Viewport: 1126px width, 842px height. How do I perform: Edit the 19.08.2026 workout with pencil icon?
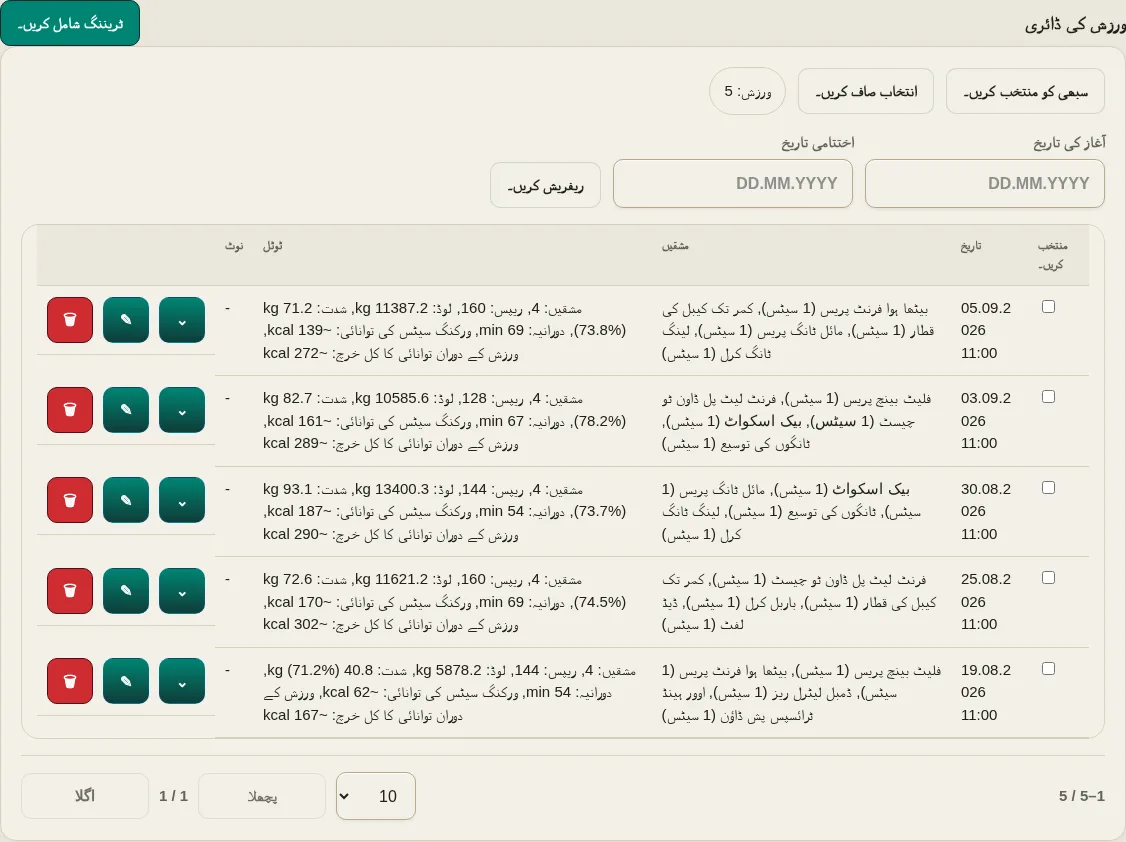click(126, 681)
